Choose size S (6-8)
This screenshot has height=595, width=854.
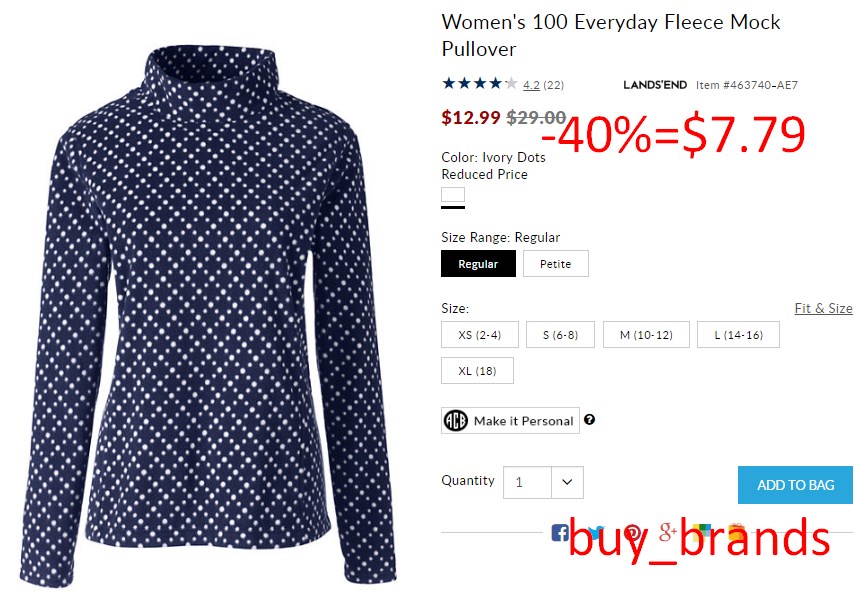[560, 335]
